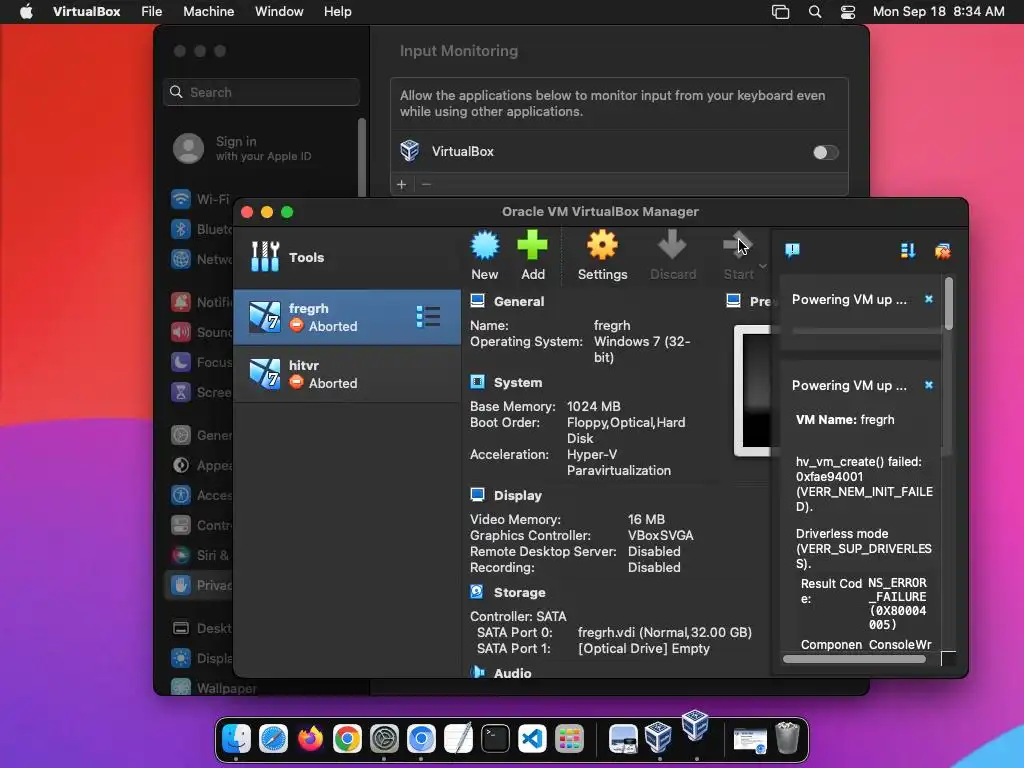Click the [Optical Drive] Empty entry

point(643,648)
